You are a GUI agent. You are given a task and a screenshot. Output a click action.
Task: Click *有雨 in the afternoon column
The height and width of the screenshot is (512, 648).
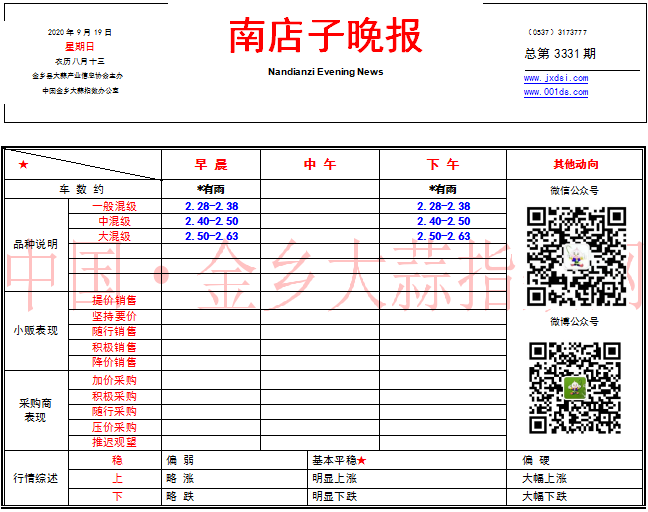click(x=443, y=189)
